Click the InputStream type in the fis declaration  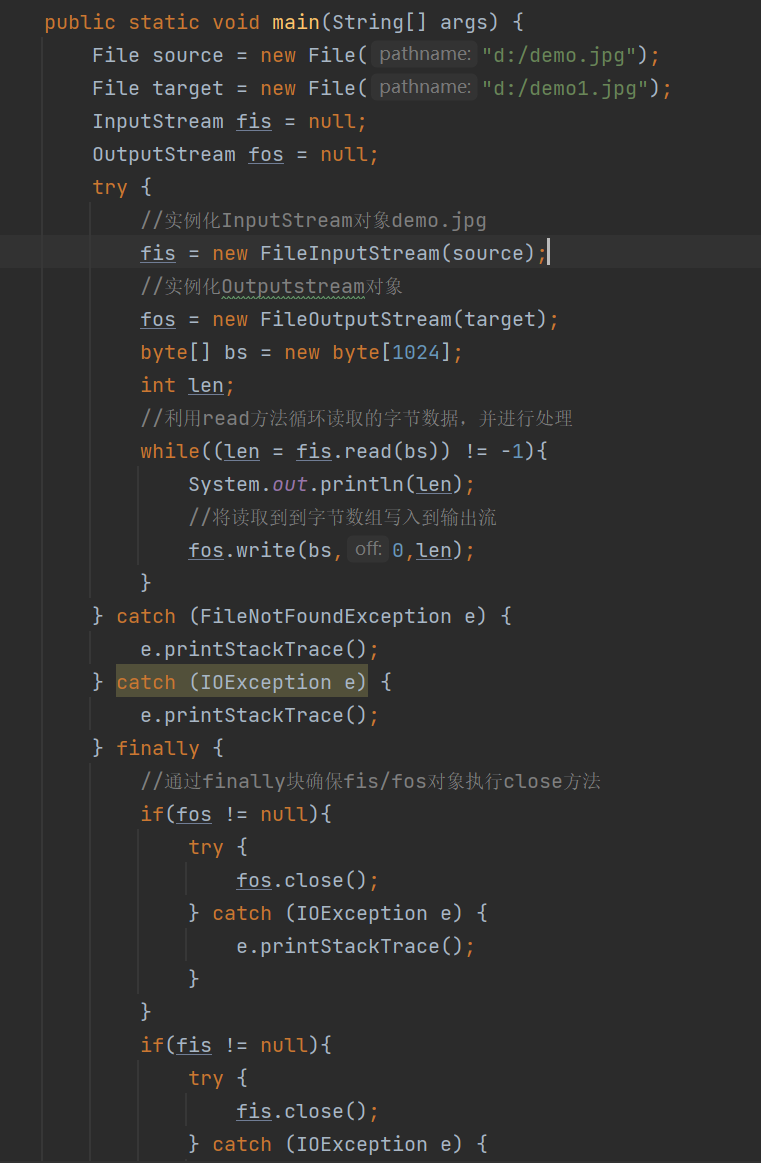pos(158,121)
